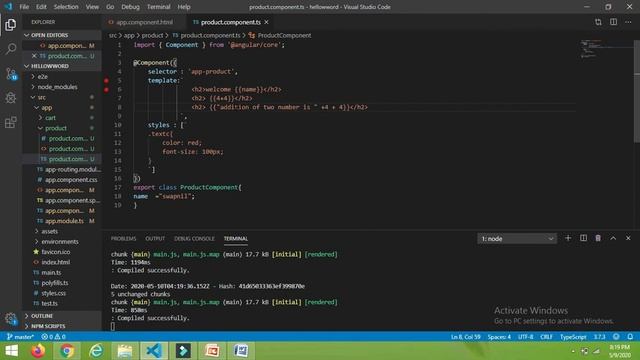Open editor More Actions ellipsis
The height and width of the screenshot is (360, 640).
tap(628, 22)
